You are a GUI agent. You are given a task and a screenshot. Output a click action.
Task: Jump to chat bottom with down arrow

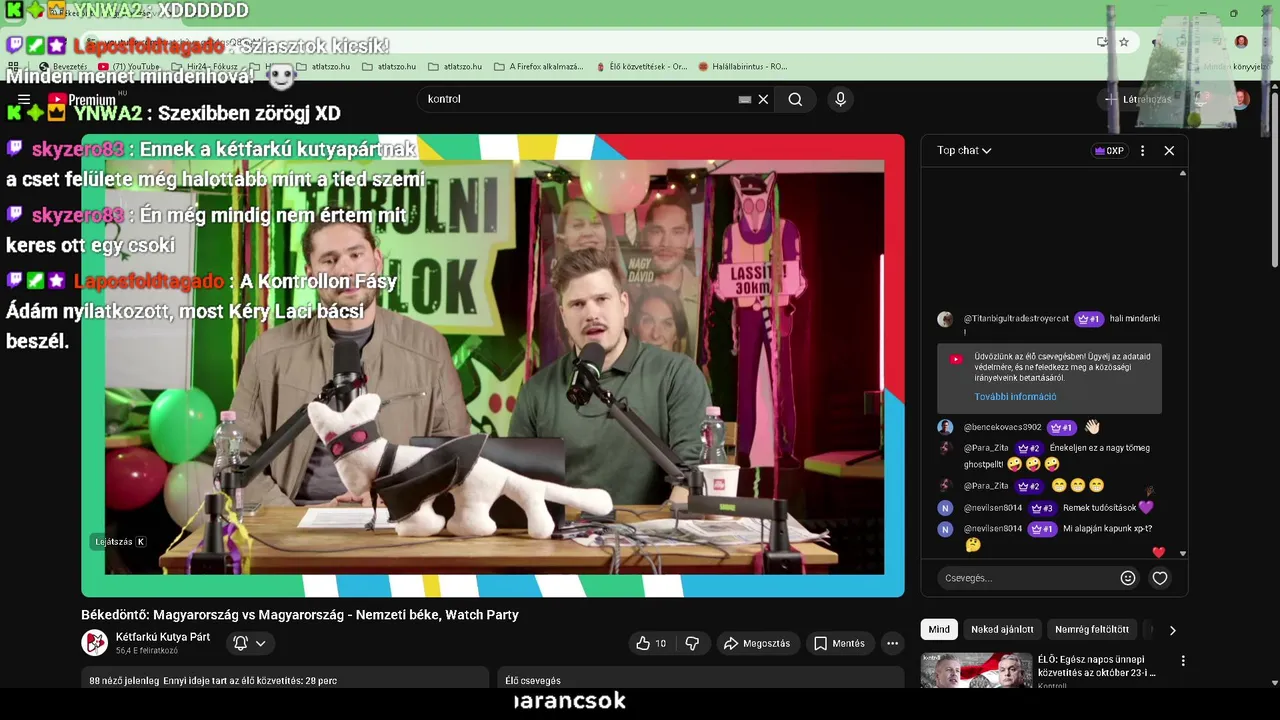click(x=1183, y=553)
